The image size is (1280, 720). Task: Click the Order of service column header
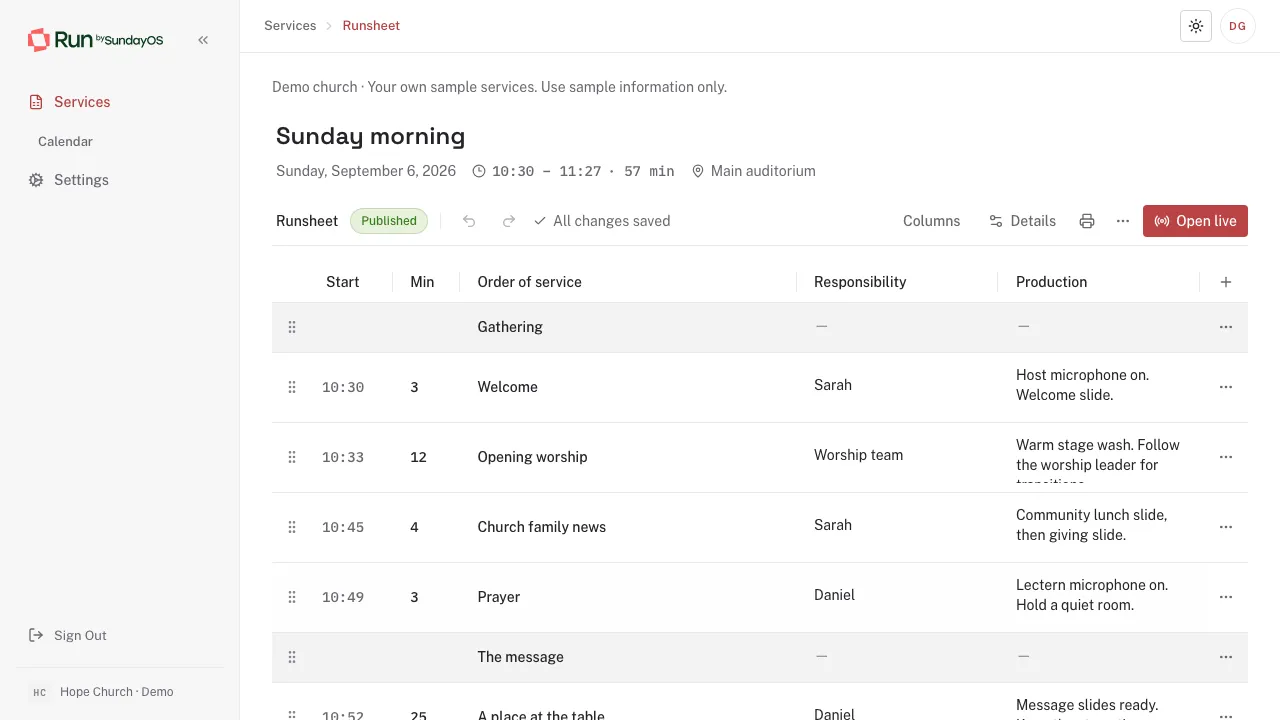pyautogui.click(x=530, y=282)
